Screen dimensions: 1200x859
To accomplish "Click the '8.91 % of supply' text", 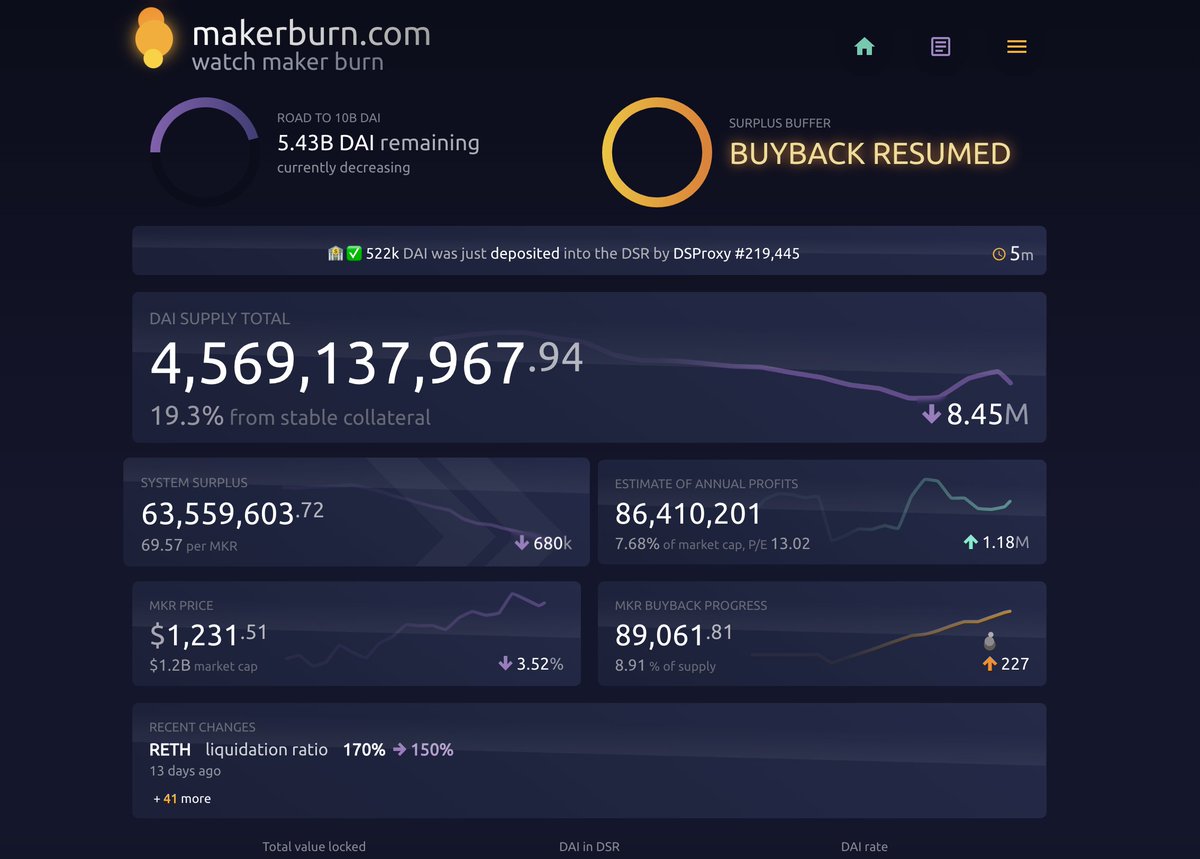I will tap(665, 666).
